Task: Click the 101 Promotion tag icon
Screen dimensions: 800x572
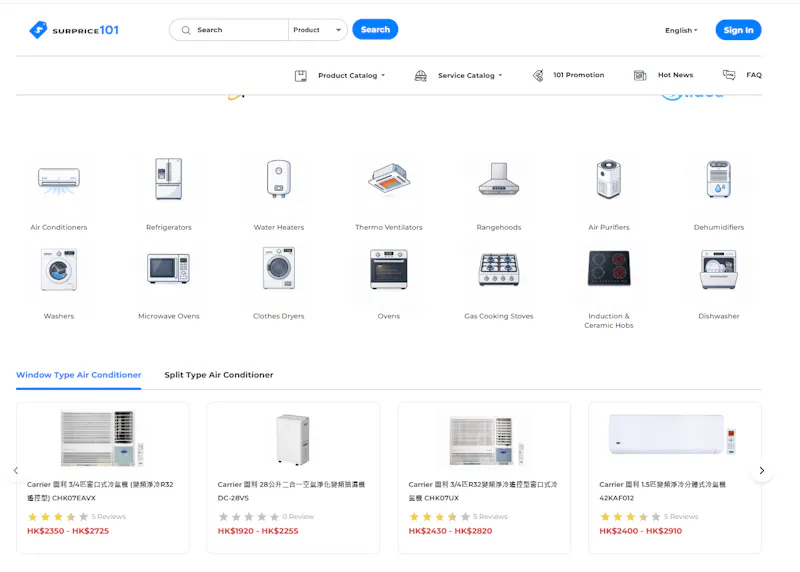Action: [x=538, y=76]
